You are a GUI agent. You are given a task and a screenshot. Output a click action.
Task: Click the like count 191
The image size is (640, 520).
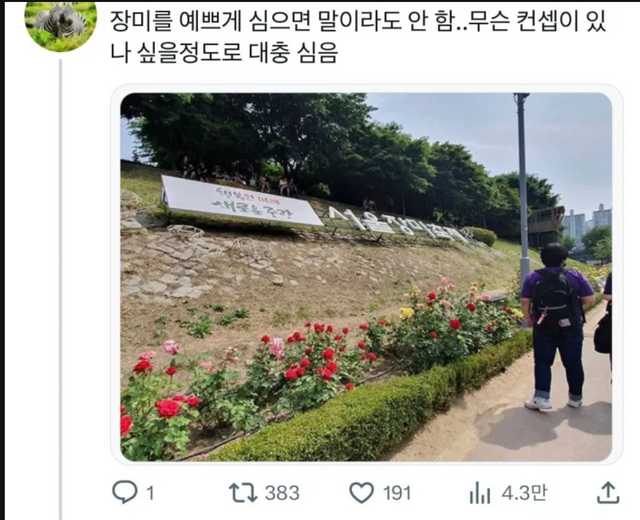click(397, 493)
